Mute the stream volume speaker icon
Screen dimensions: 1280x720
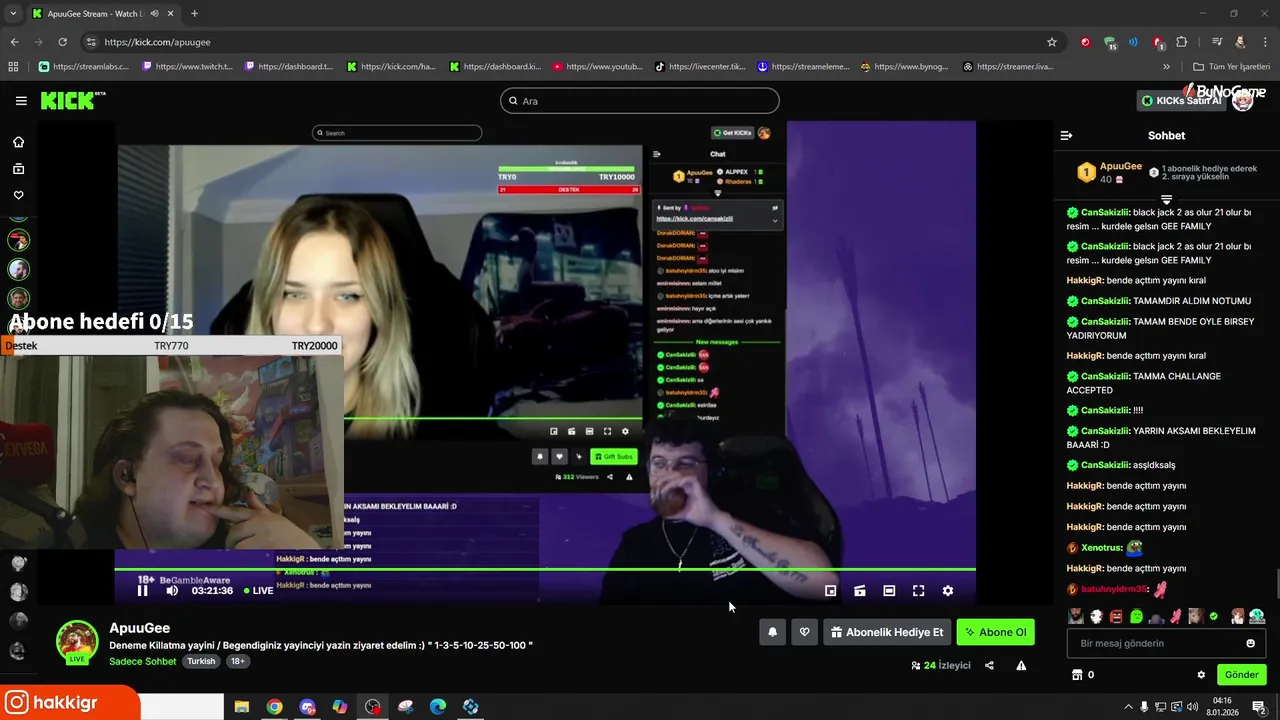(x=172, y=590)
